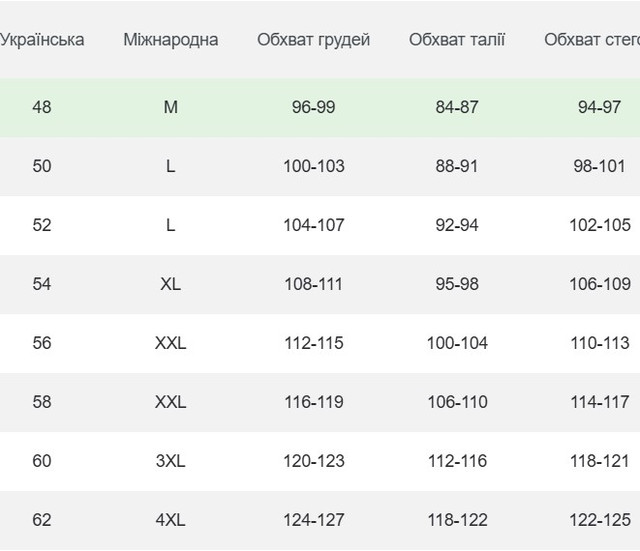This screenshot has height=551, width=640.
Task: Select Ukrainian size 56 cell
Action: pyautogui.click(x=42, y=343)
